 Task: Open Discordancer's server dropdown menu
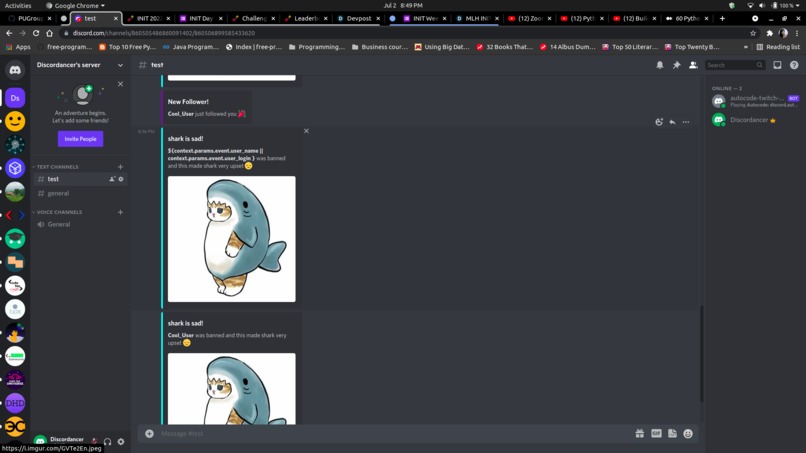pyautogui.click(x=80, y=65)
